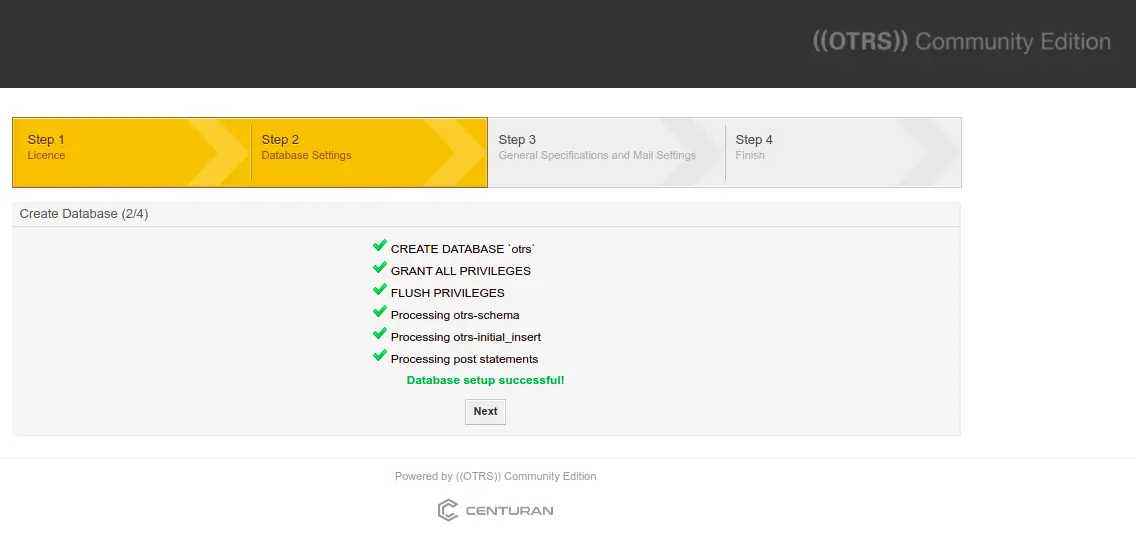Click the Next button
Screen dimensions: 1136x538
click(x=485, y=411)
